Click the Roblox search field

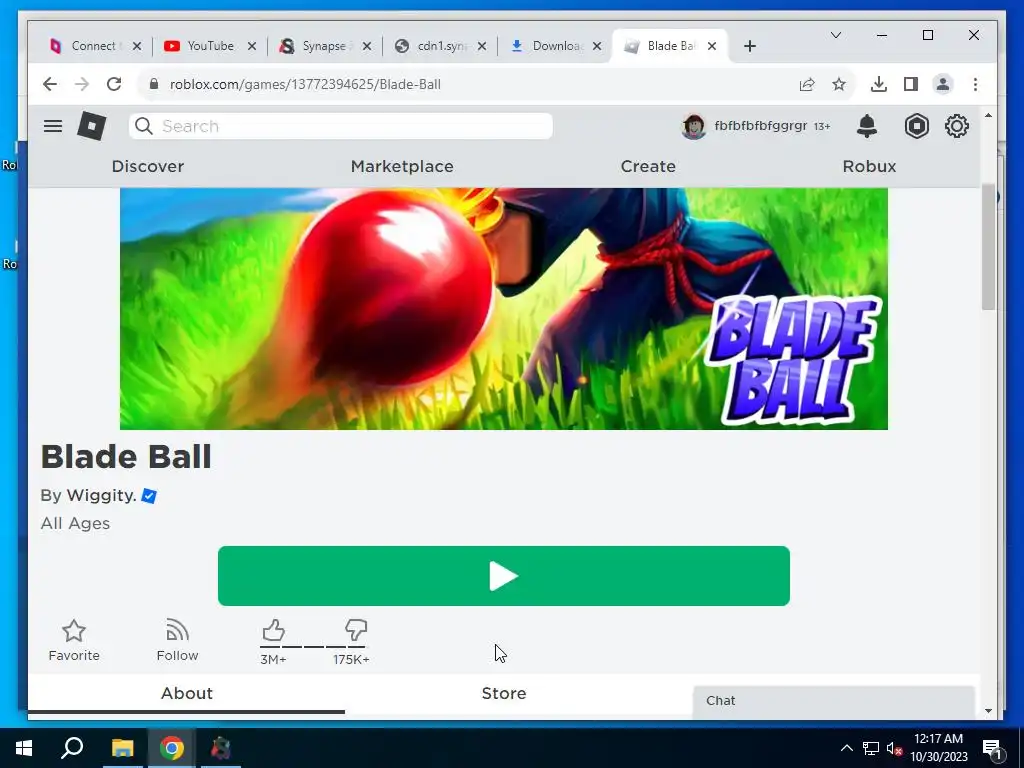tap(341, 126)
